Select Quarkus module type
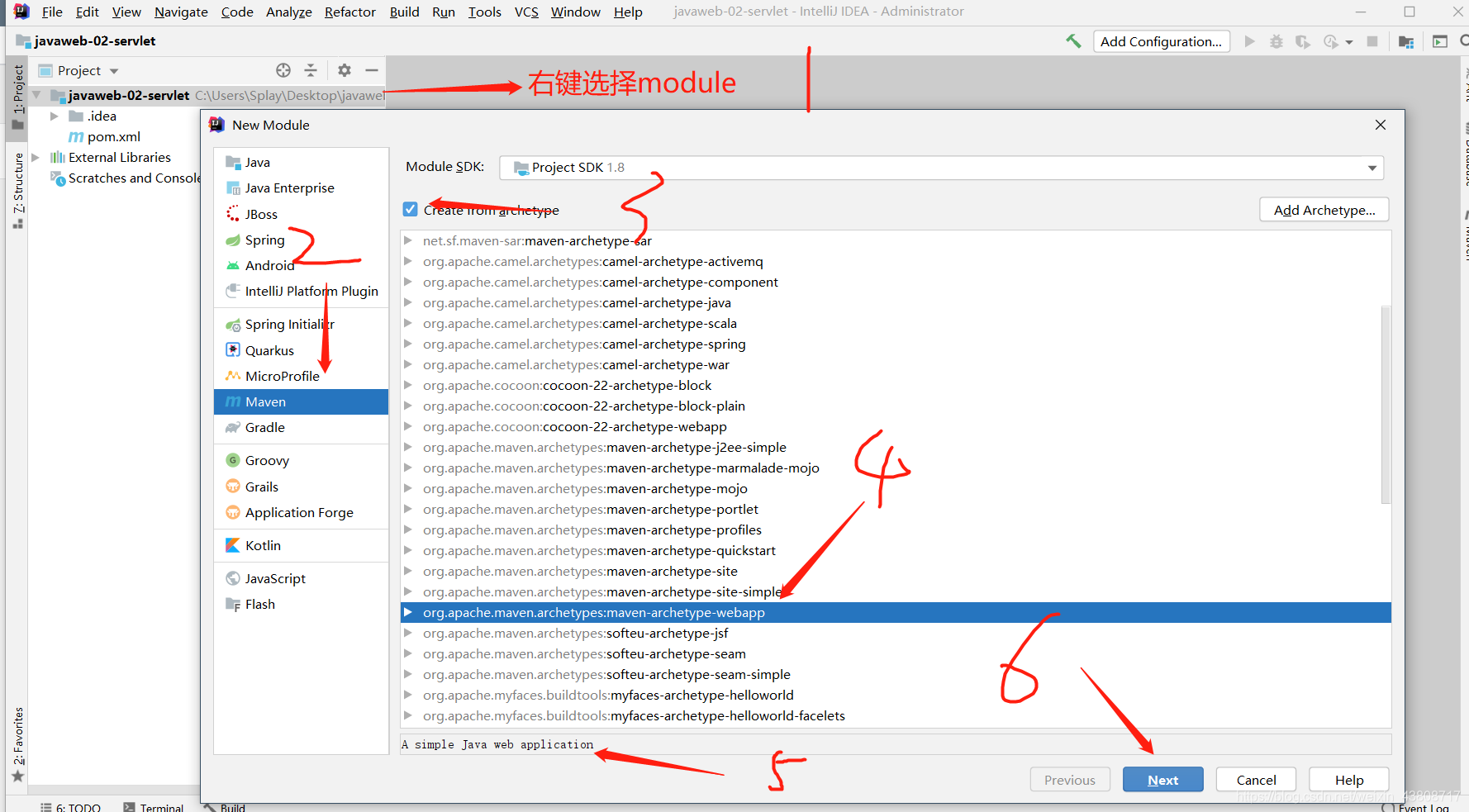The width and height of the screenshot is (1469, 812). tap(301, 351)
